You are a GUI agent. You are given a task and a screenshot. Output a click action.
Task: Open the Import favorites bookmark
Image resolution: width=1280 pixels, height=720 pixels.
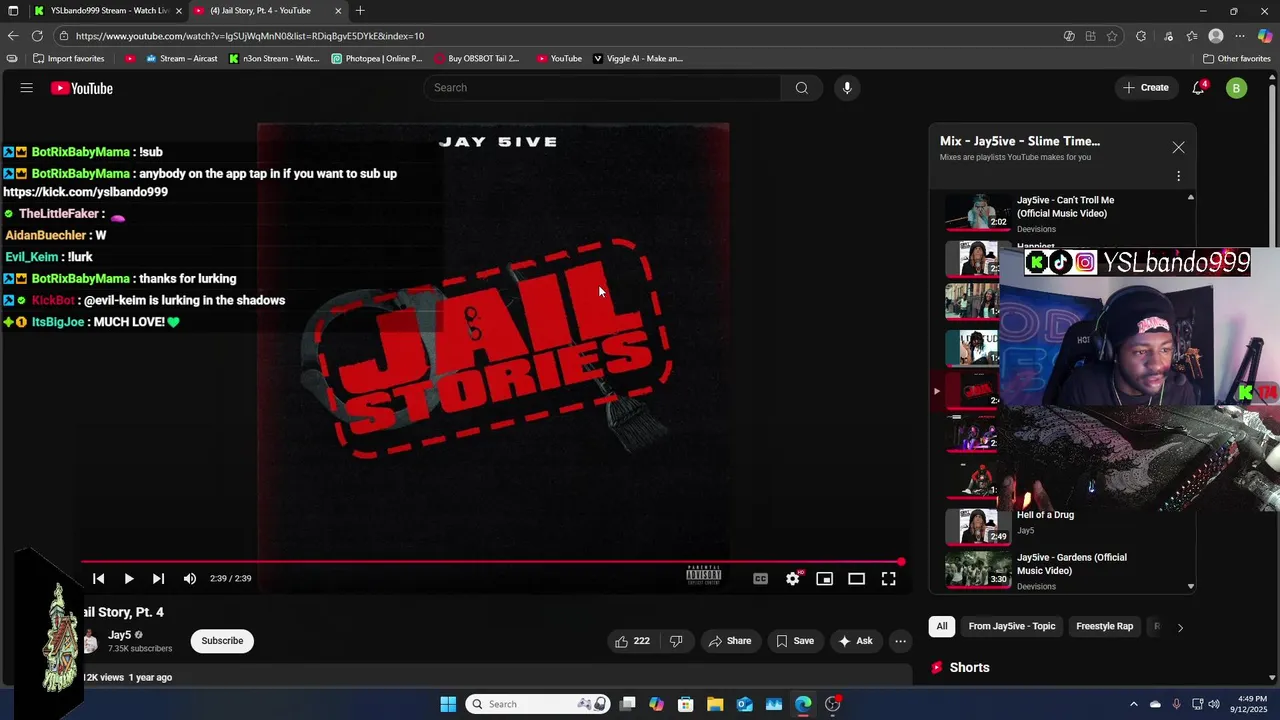pos(69,59)
